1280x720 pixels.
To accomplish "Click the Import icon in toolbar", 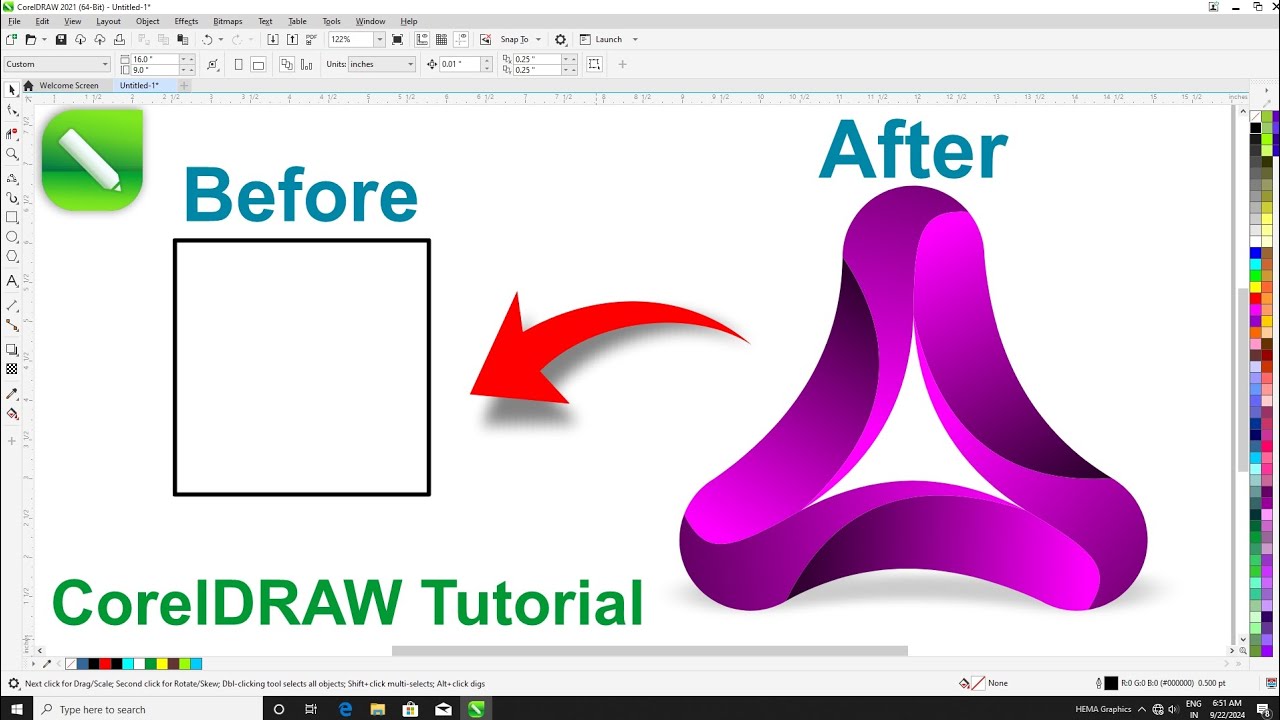I will [x=273, y=39].
